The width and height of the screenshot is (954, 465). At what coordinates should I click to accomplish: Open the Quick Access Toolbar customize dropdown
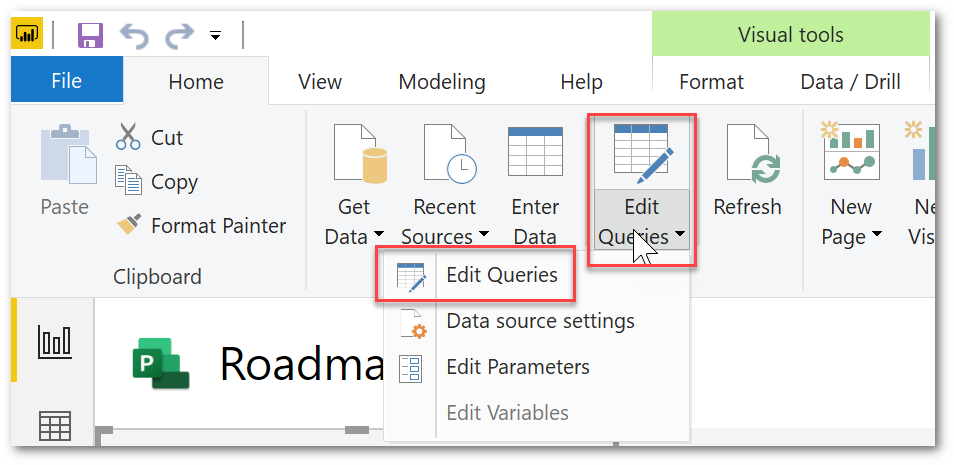pyautogui.click(x=215, y=37)
